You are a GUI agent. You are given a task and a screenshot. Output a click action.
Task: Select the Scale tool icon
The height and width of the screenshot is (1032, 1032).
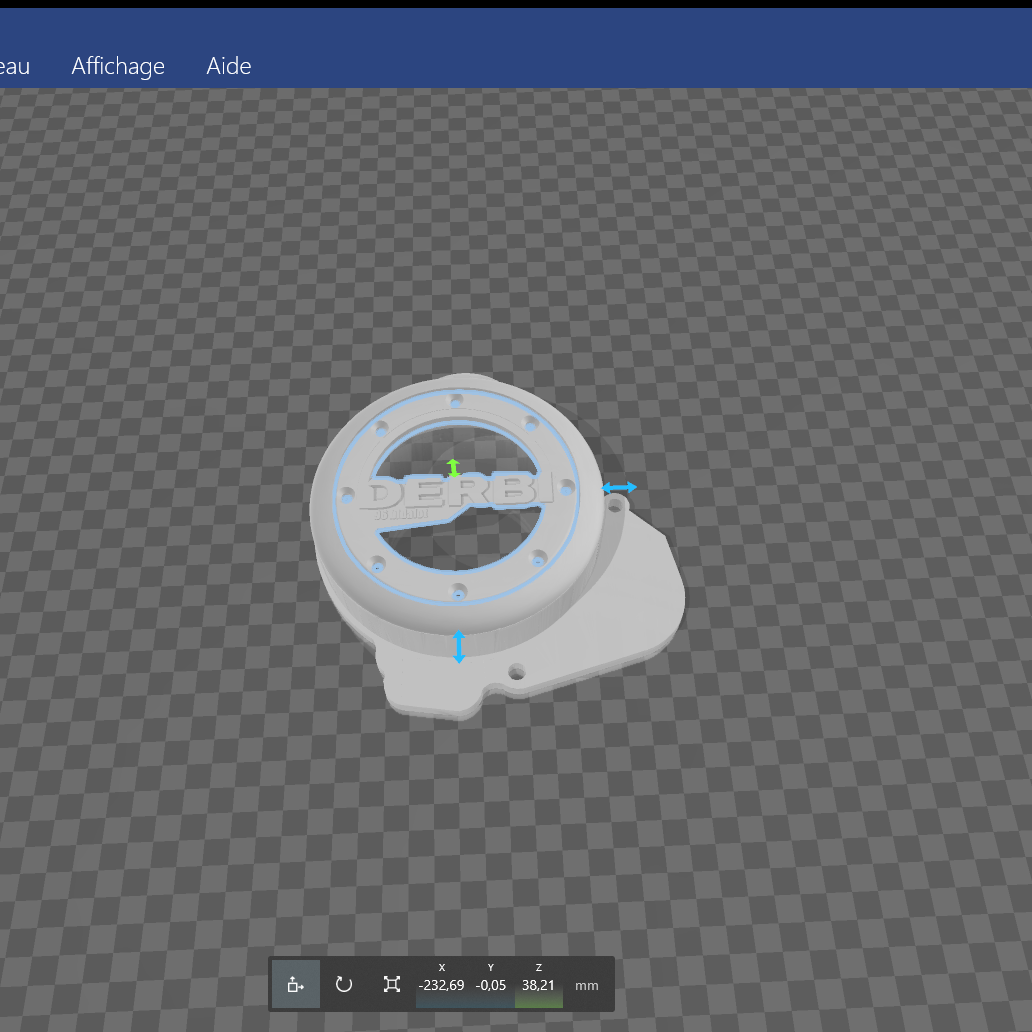click(x=392, y=984)
